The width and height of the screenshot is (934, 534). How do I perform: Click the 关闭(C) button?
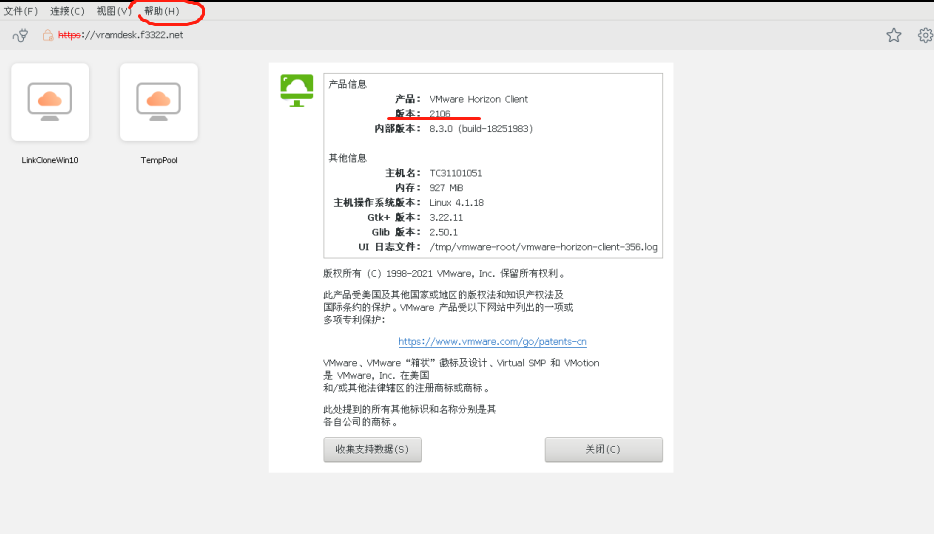click(x=603, y=449)
